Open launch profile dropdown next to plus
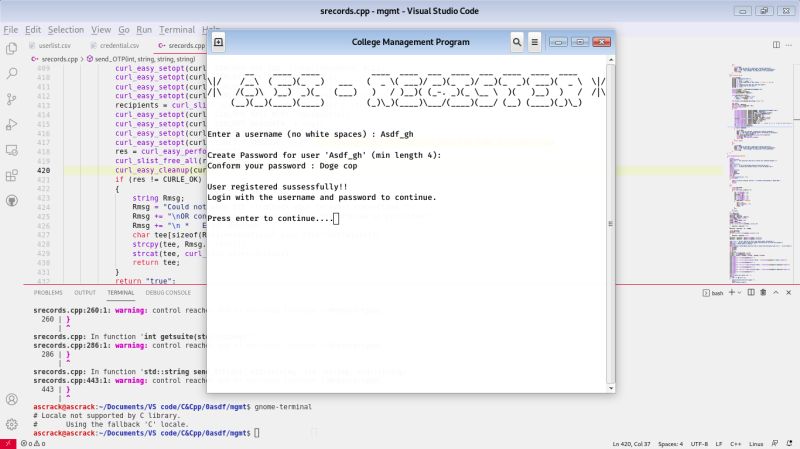 pos(739,293)
